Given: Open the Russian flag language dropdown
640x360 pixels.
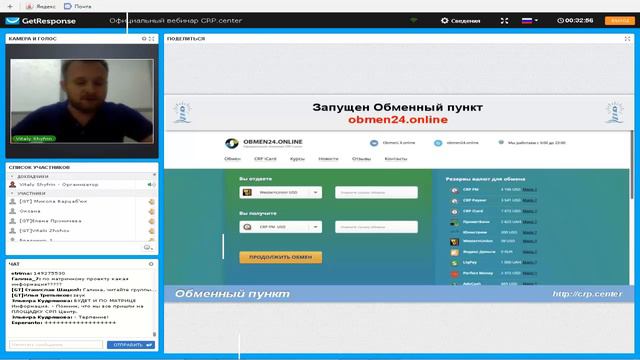Looking at the screenshot, I should coord(530,20).
